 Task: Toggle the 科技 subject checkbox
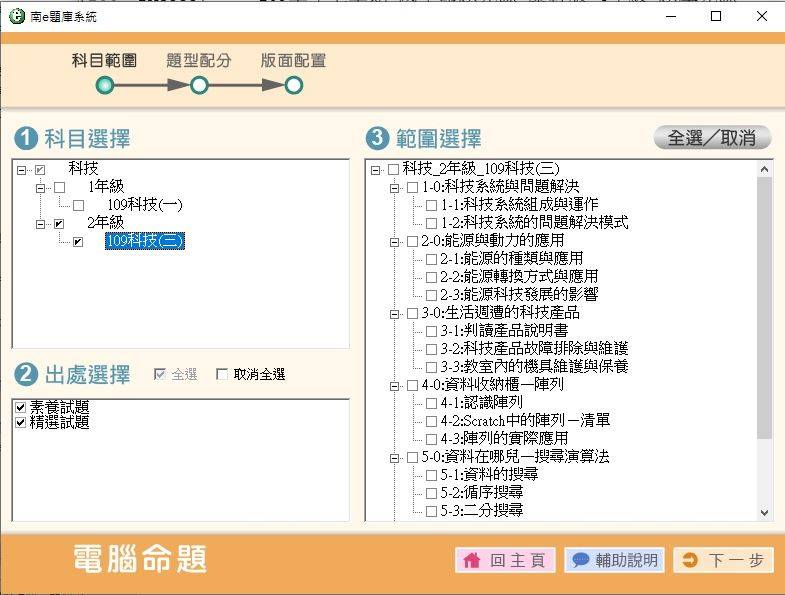[x=40, y=170]
